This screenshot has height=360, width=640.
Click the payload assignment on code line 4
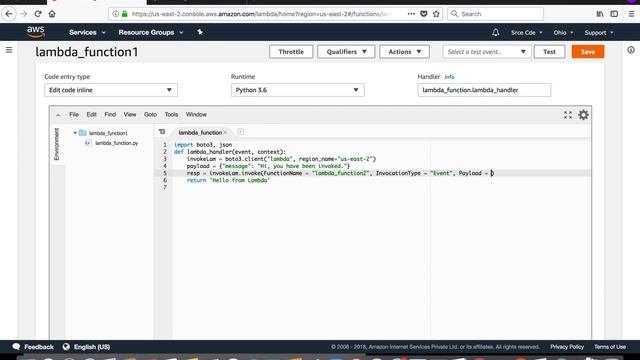[x=268, y=166]
